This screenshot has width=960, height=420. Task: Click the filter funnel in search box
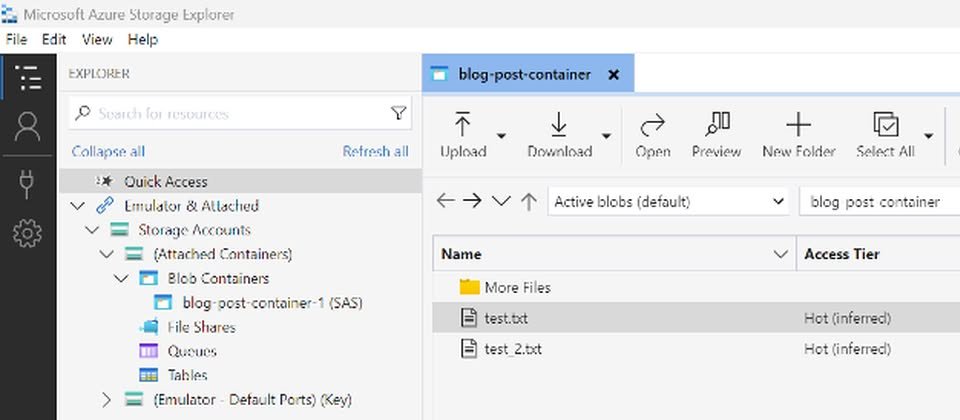click(398, 113)
